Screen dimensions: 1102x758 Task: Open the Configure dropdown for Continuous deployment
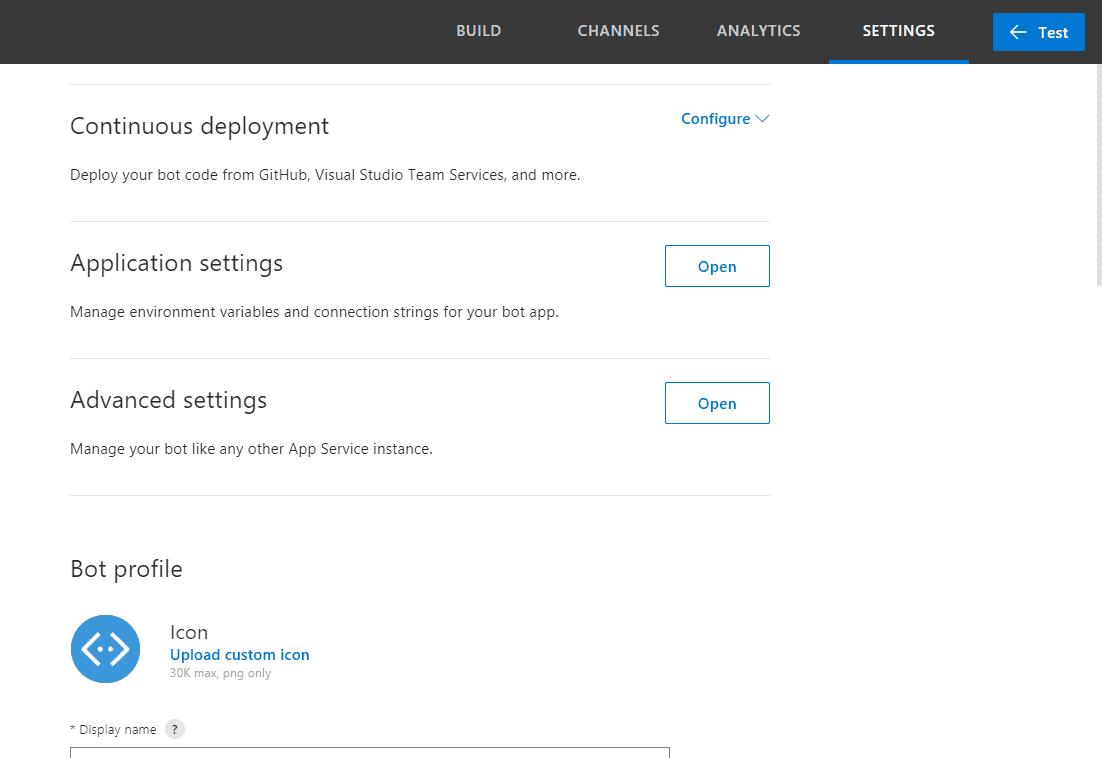[716, 119]
